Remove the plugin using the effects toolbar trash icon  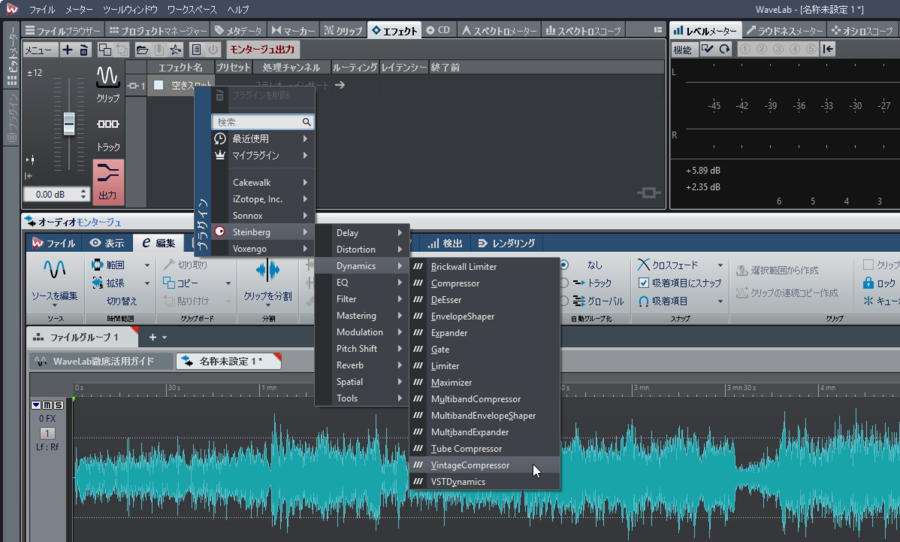click(84, 50)
